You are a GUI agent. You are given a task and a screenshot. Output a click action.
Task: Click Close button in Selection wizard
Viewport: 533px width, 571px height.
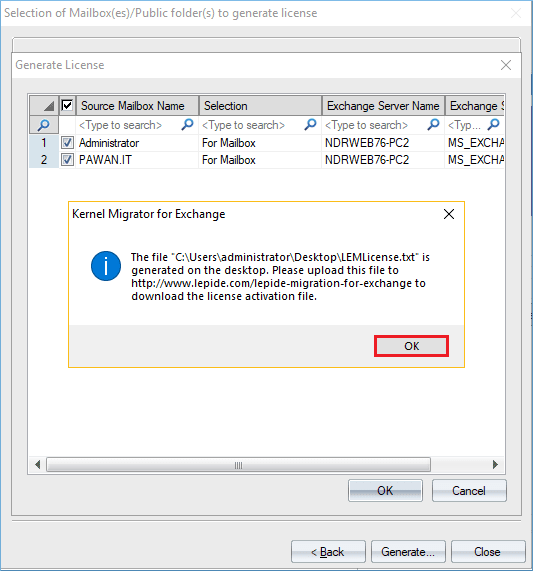488,552
